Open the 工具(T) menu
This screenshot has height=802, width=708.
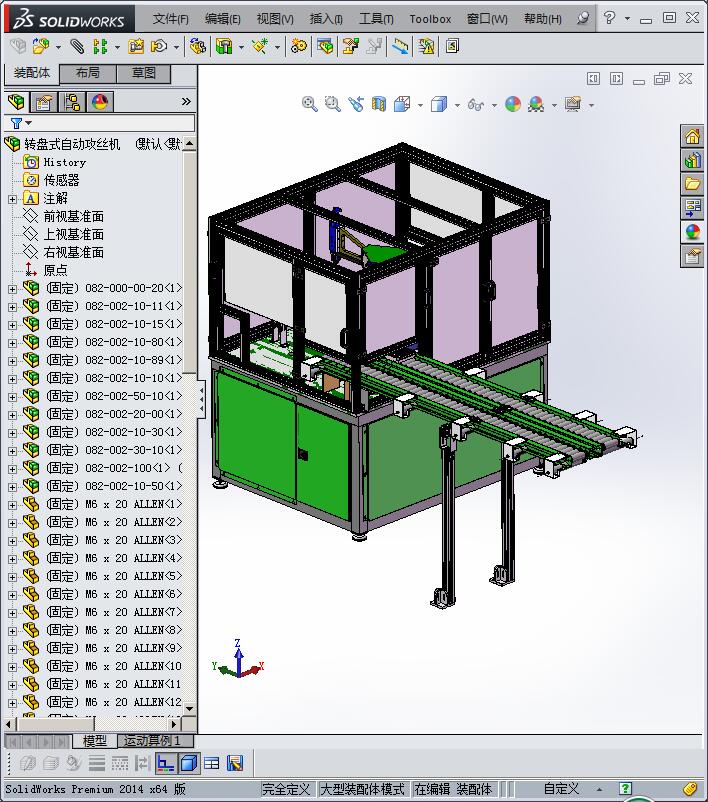point(376,19)
